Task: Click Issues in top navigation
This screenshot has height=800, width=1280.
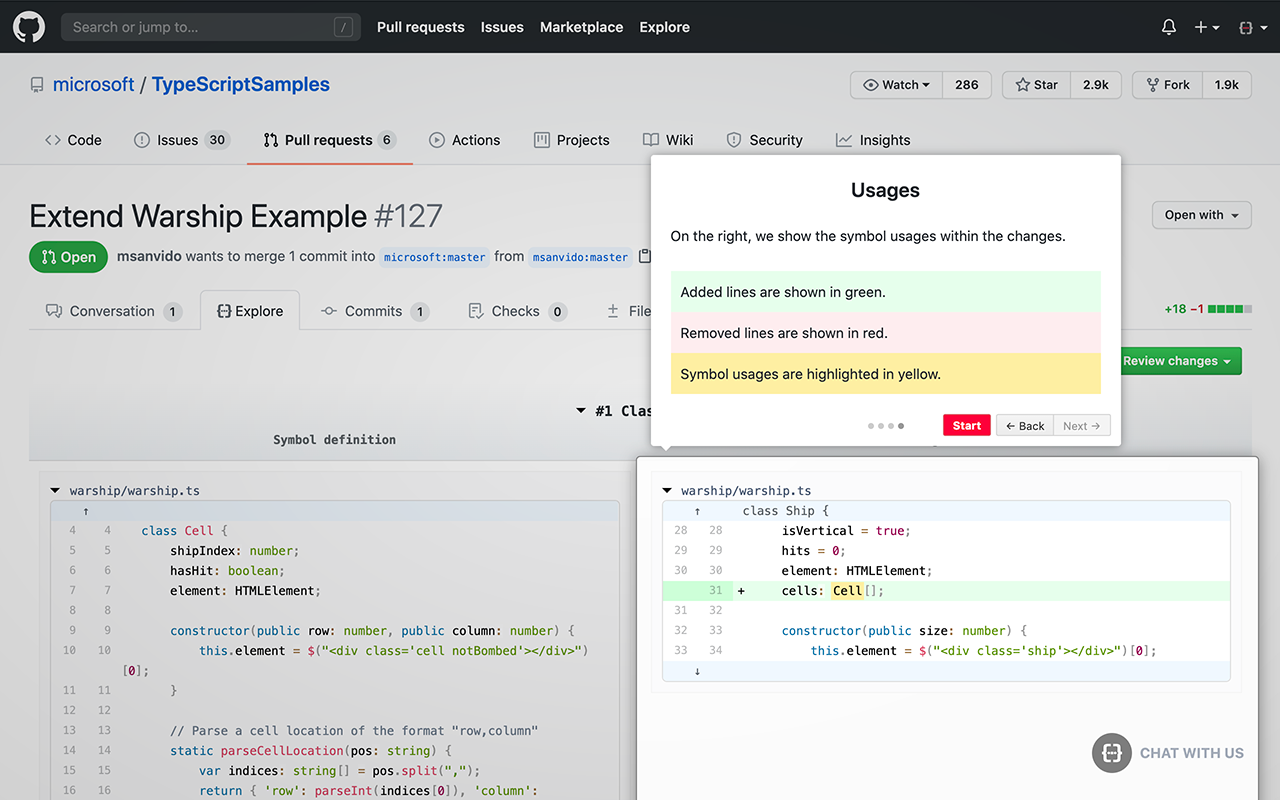Action: pyautogui.click(x=502, y=27)
